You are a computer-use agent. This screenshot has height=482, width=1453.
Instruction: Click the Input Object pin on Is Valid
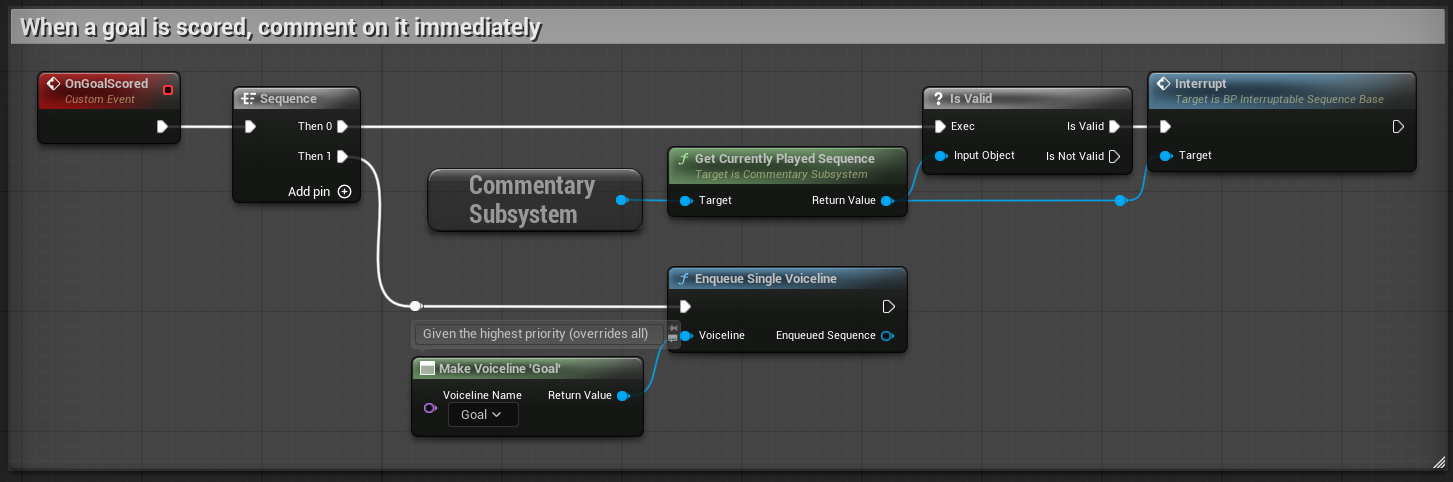click(x=940, y=156)
